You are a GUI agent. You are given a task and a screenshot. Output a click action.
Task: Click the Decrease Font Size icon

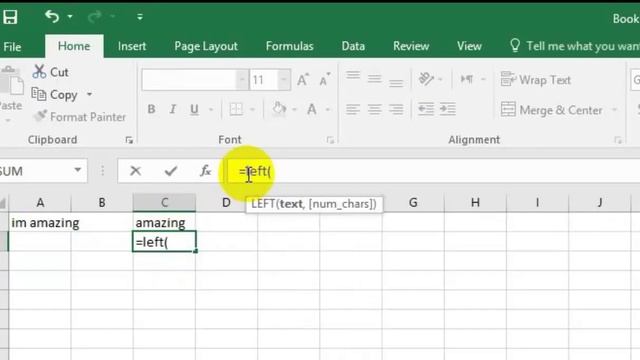[325, 80]
